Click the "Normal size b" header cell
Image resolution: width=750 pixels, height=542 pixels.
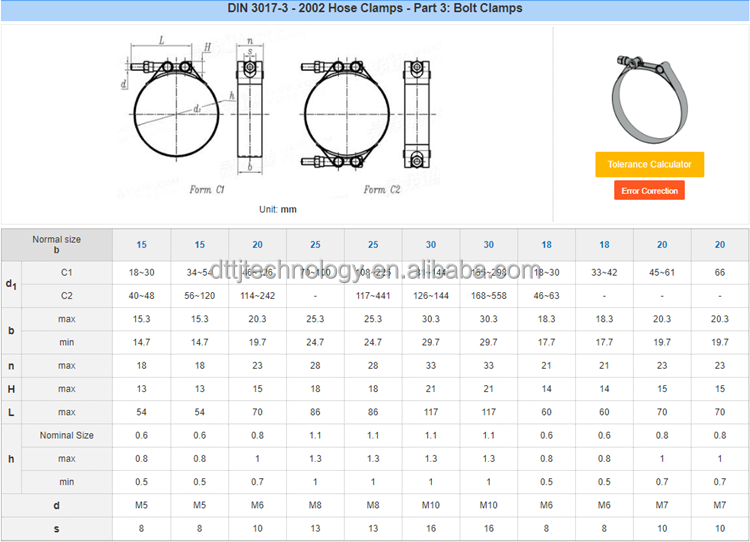coord(57,245)
